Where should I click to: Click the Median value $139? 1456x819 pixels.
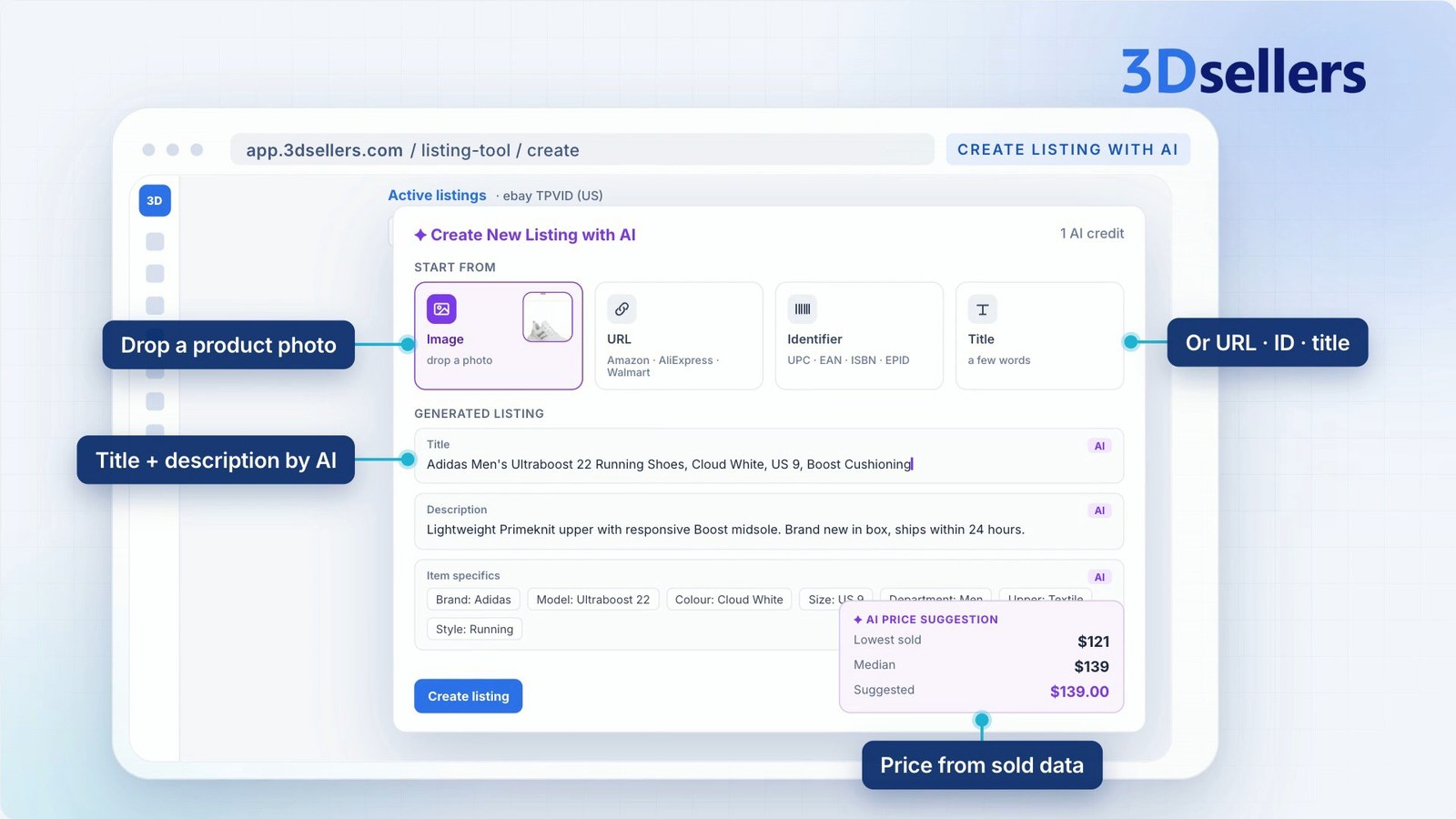pos(1091,666)
